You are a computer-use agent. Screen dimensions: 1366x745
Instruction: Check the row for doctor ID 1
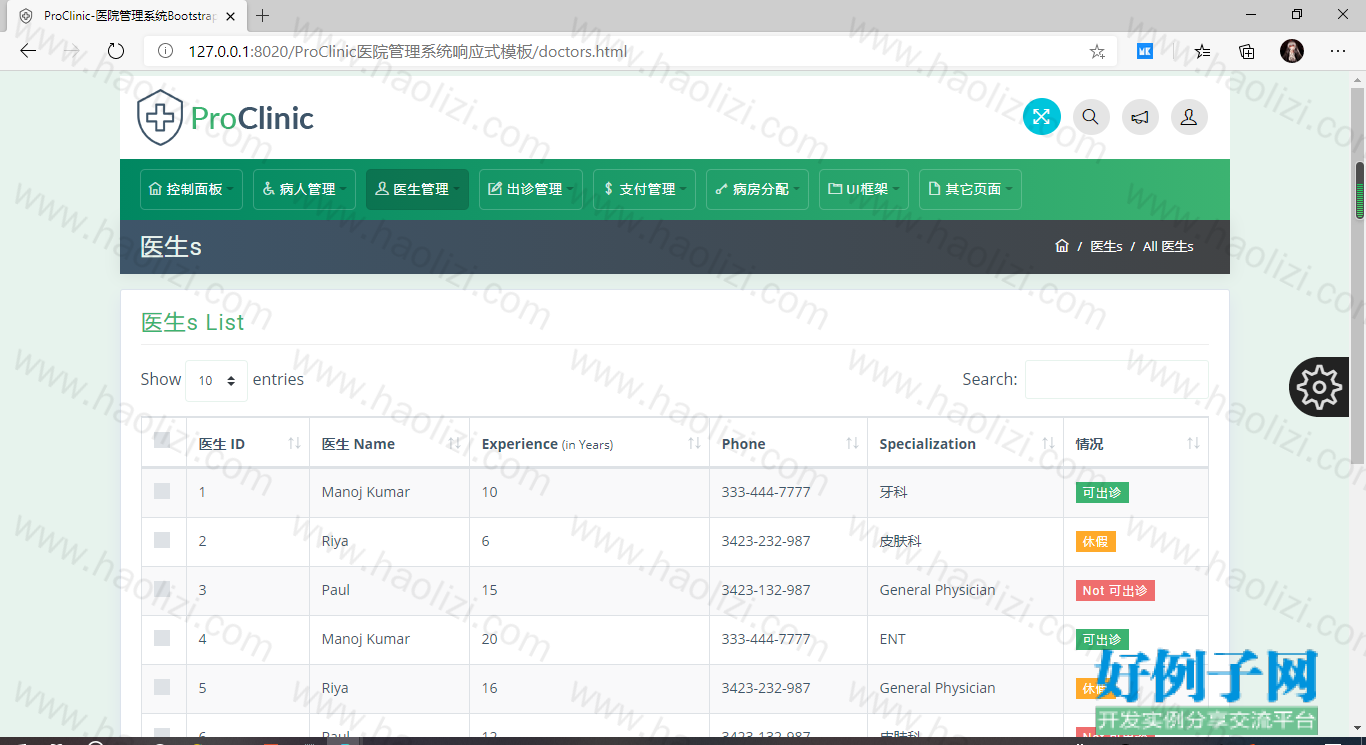click(x=162, y=491)
